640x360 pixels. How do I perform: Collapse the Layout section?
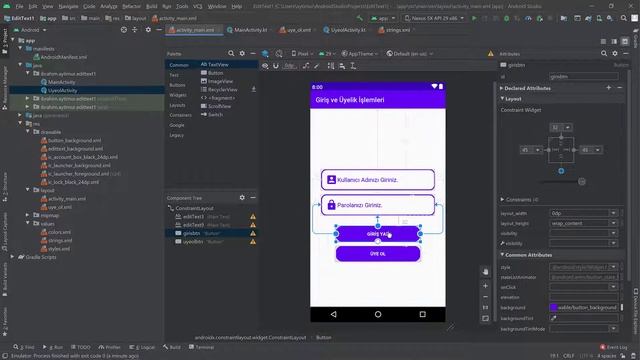click(502, 99)
